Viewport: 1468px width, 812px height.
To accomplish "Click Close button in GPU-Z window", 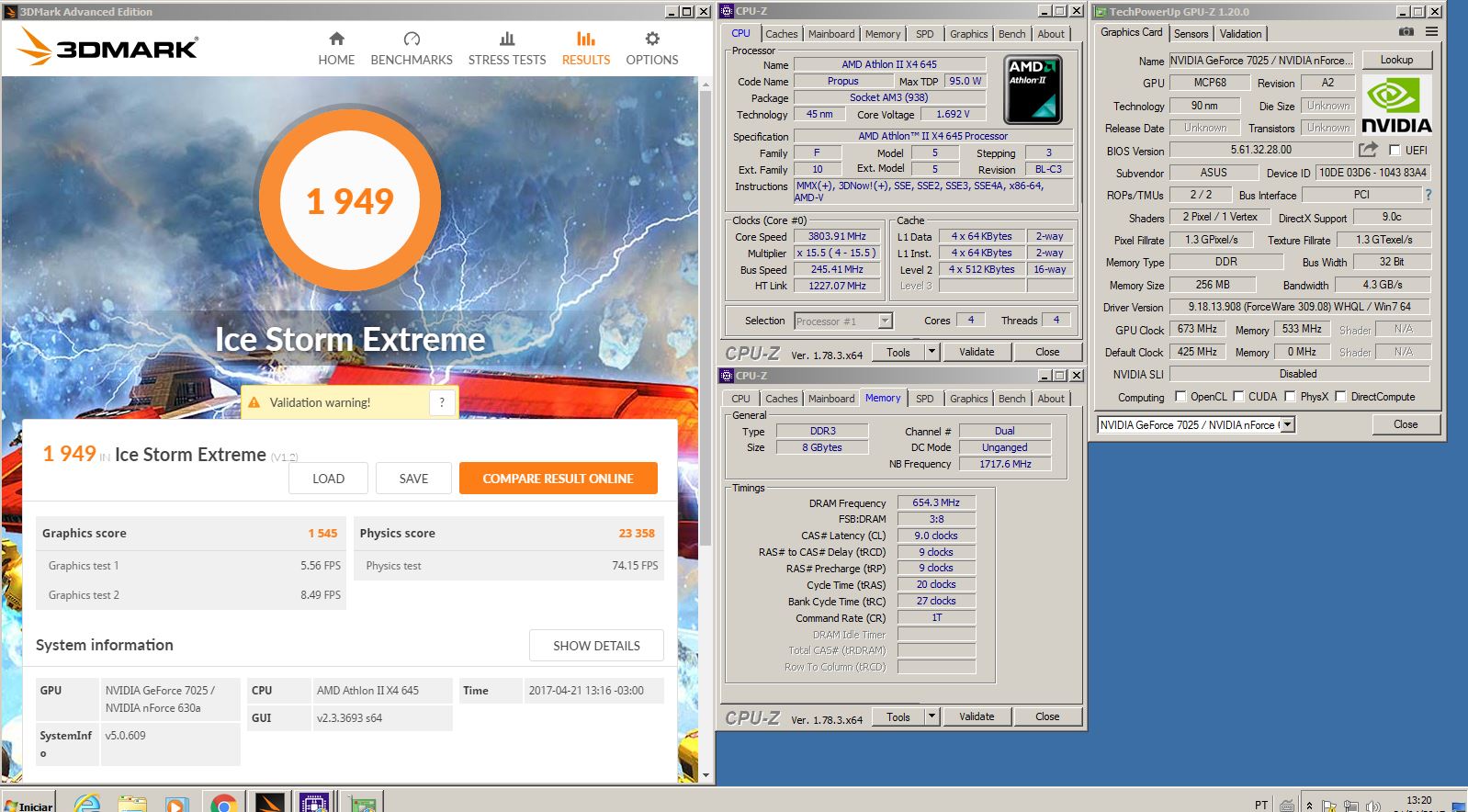I will tap(1406, 424).
